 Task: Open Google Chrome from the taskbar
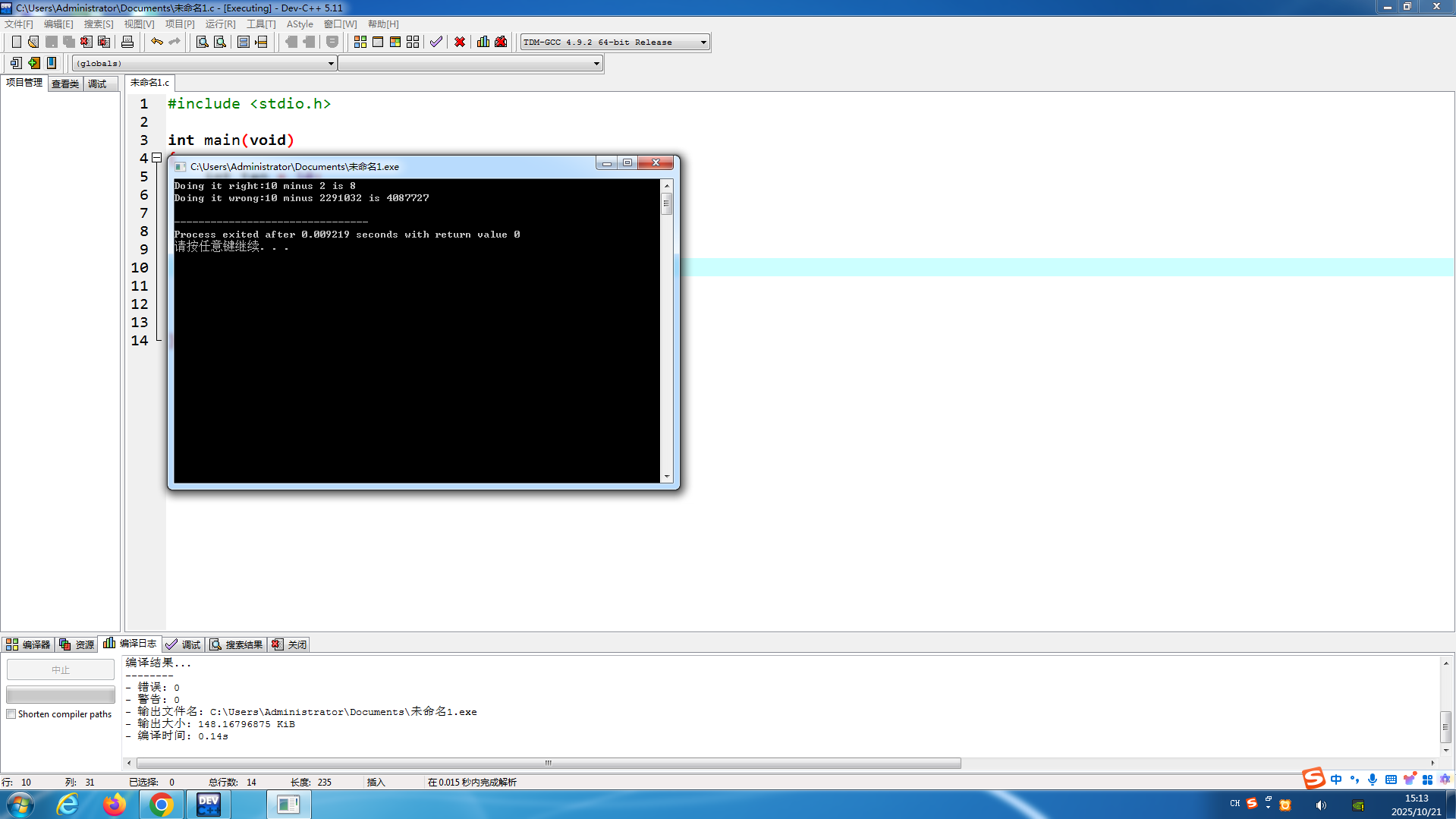[161, 805]
